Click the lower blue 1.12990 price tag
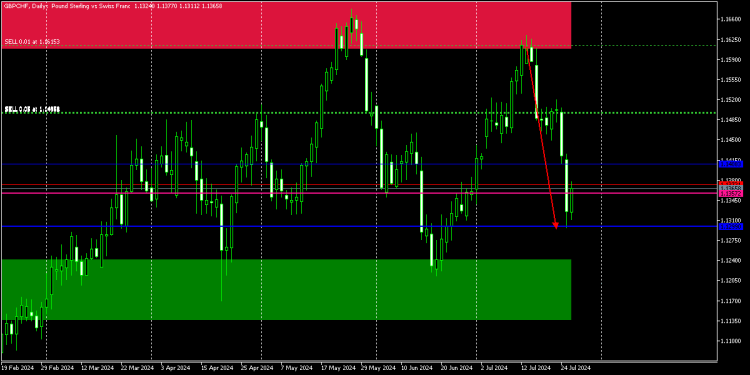The image size is (750, 375). pyautogui.click(x=730, y=226)
